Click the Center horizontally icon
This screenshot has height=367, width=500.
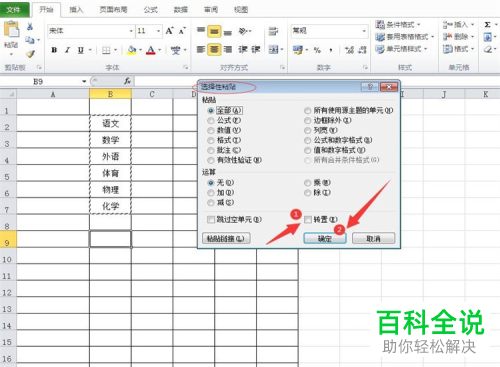pyautogui.click(x=214, y=50)
